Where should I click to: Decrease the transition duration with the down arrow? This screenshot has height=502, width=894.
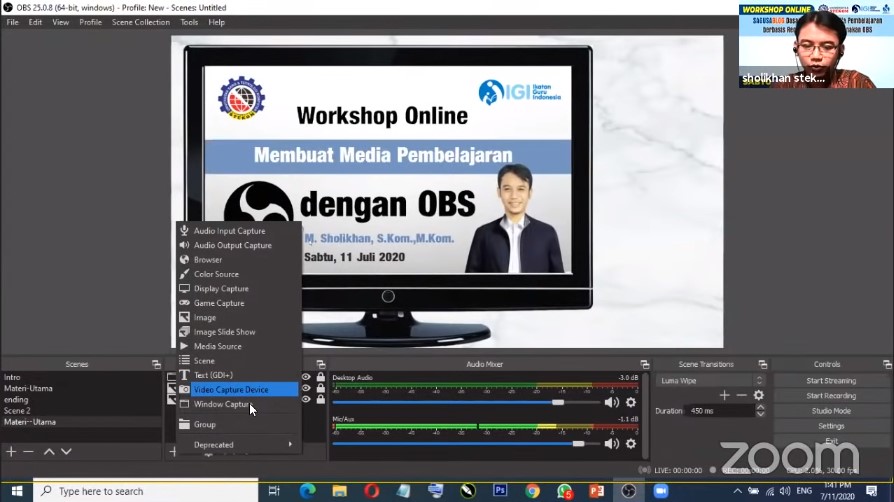[x=760, y=414]
